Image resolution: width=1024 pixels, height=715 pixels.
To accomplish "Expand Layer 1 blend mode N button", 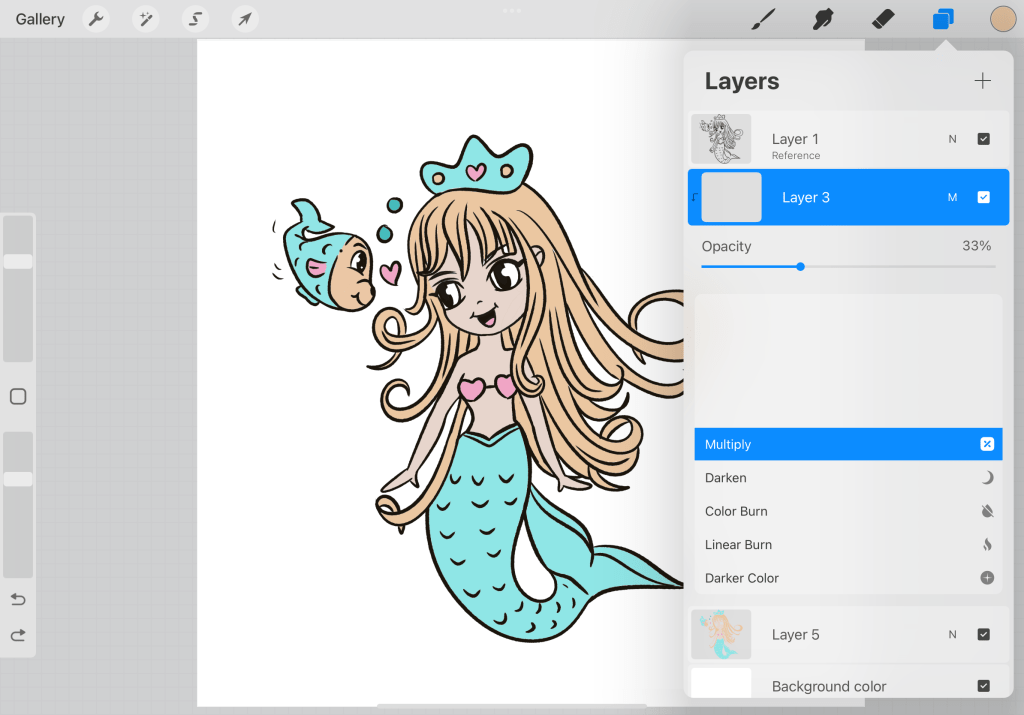I will point(952,139).
